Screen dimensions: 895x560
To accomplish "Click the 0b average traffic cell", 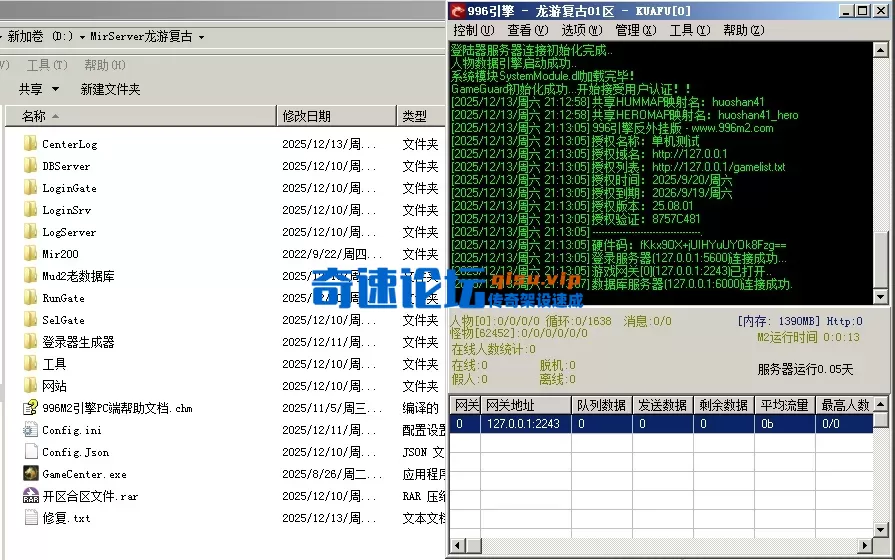I will point(785,424).
